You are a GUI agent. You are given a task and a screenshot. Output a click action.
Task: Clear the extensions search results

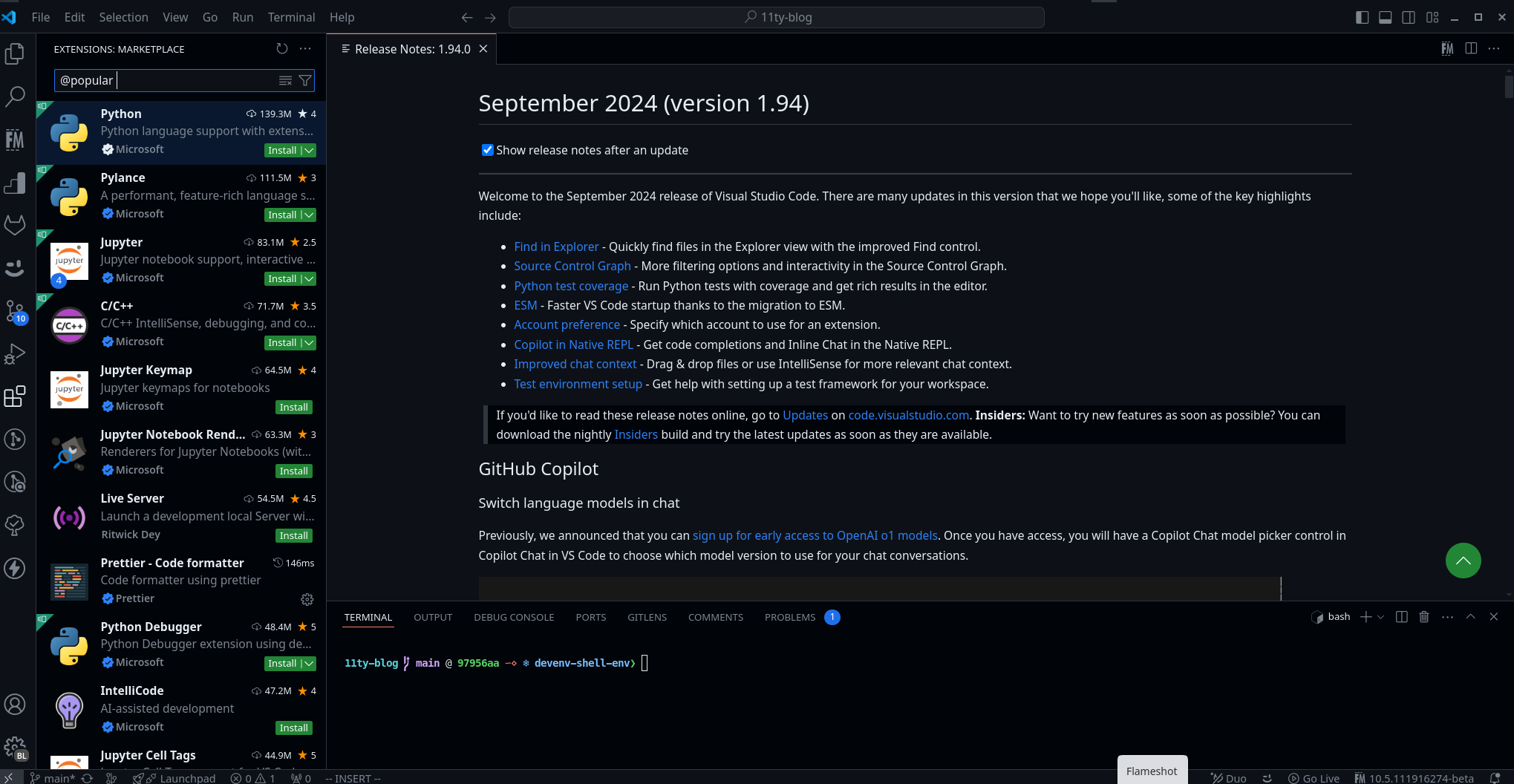(285, 80)
